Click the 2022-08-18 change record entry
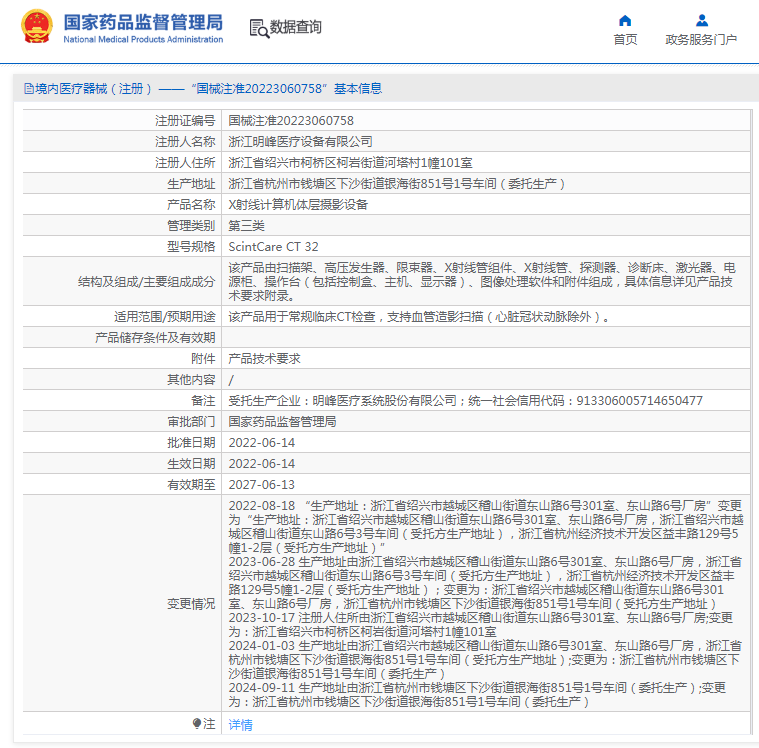Image resolution: width=759 pixels, height=748 pixels. (486, 527)
